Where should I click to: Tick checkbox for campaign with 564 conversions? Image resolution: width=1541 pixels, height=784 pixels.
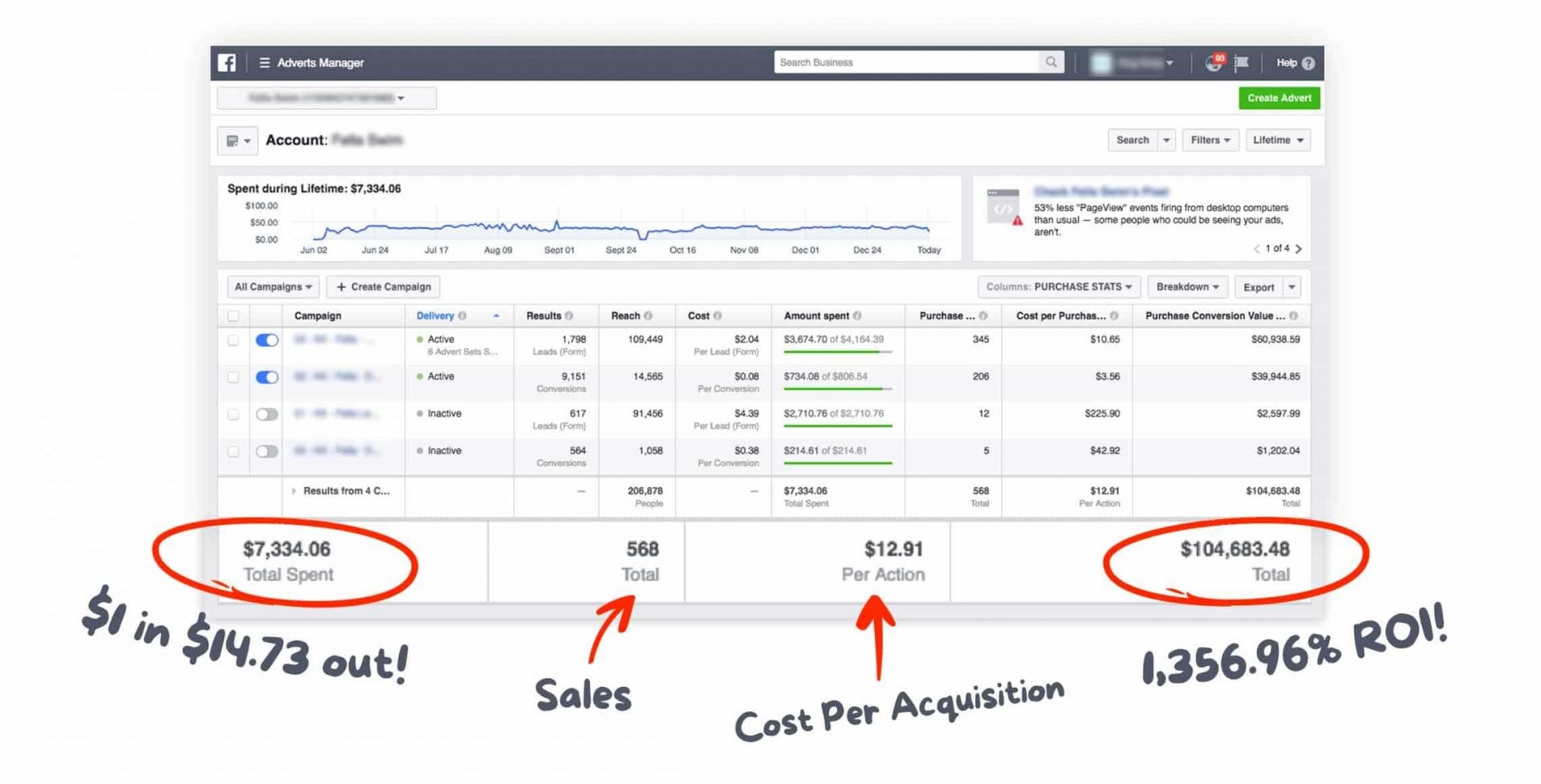234,452
